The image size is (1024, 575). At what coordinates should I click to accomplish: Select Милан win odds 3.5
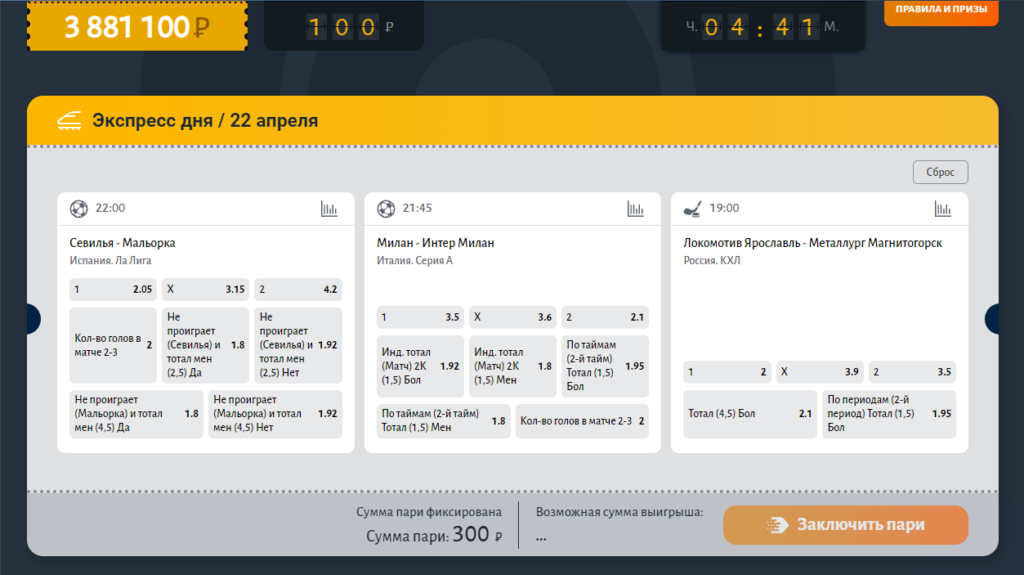pyautogui.click(x=420, y=317)
